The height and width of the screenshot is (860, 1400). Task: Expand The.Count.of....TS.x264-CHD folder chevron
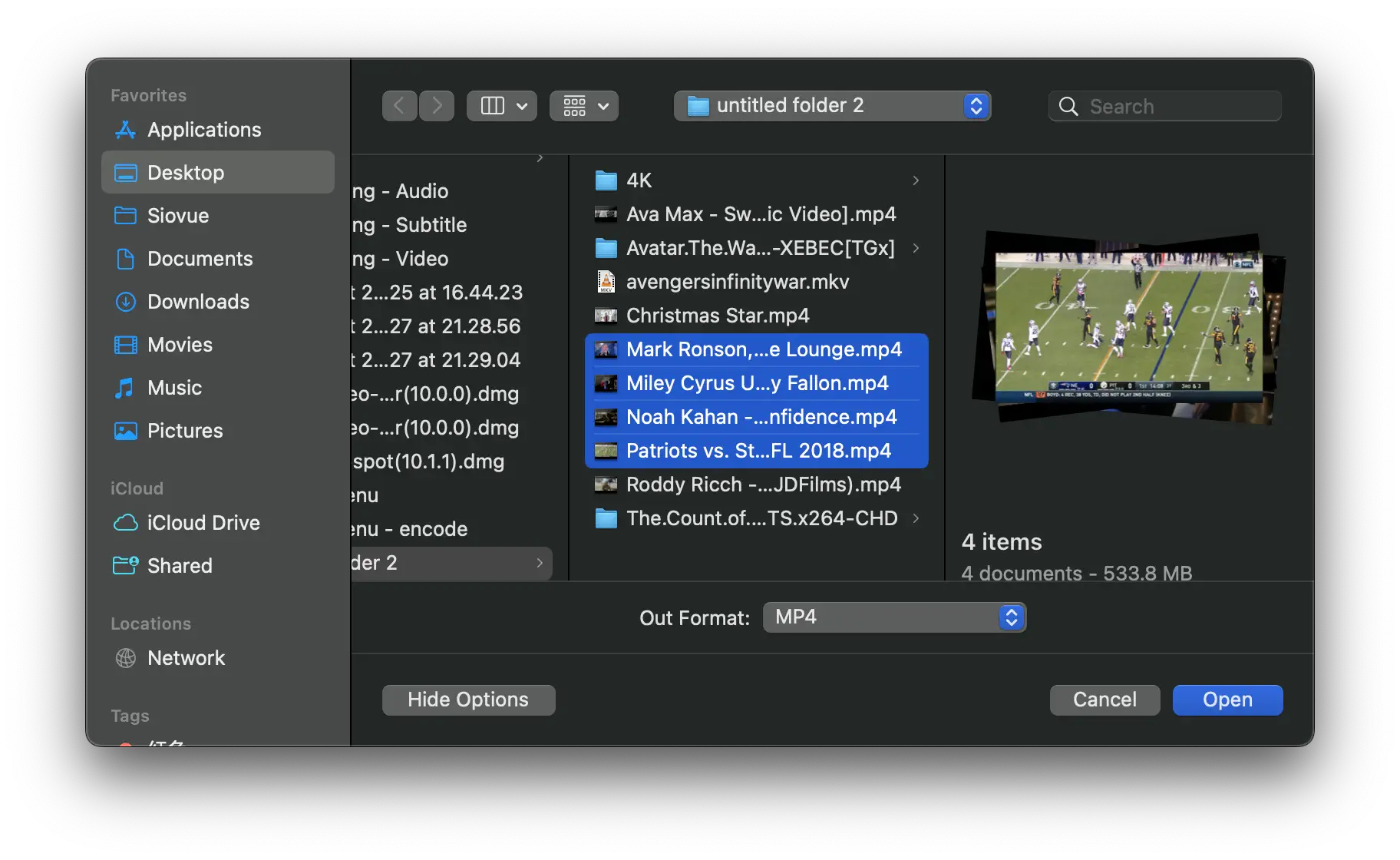pyautogui.click(x=916, y=518)
